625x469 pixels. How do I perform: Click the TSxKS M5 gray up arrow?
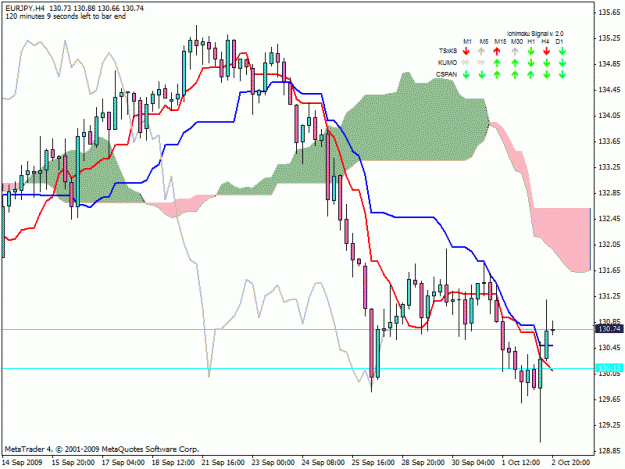pyautogui.click(x=482, y=51)
